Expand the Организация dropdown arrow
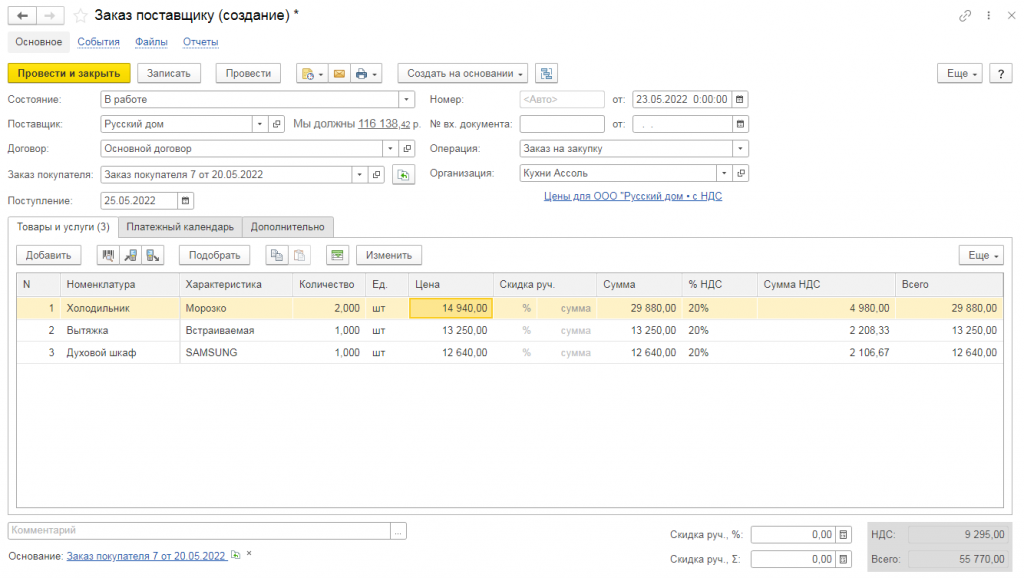This screenshot has height=578, width=1024. [x=724, y=173]
